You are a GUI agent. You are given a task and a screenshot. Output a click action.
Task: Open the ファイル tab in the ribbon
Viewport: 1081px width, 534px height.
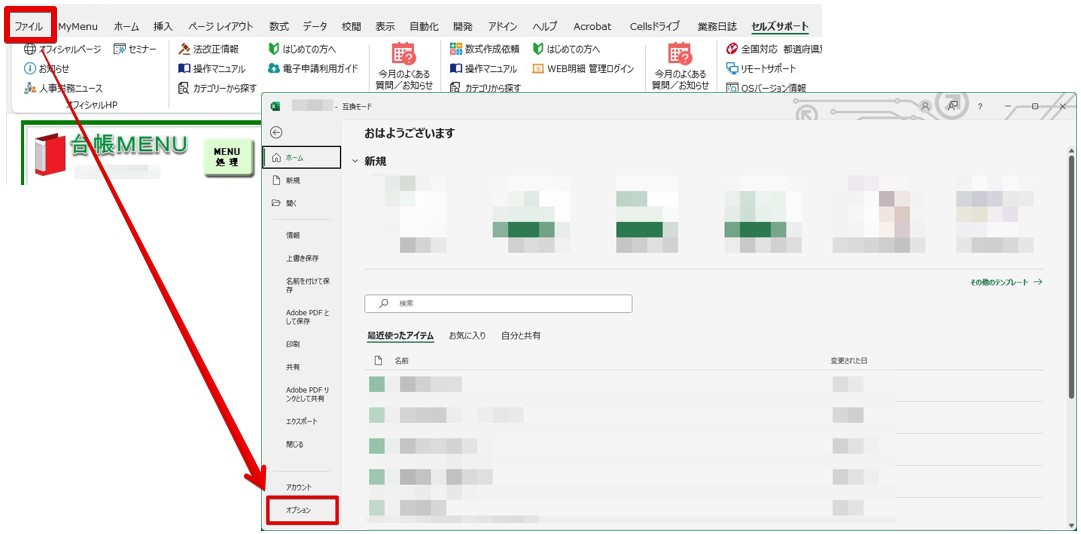(29, 27)
